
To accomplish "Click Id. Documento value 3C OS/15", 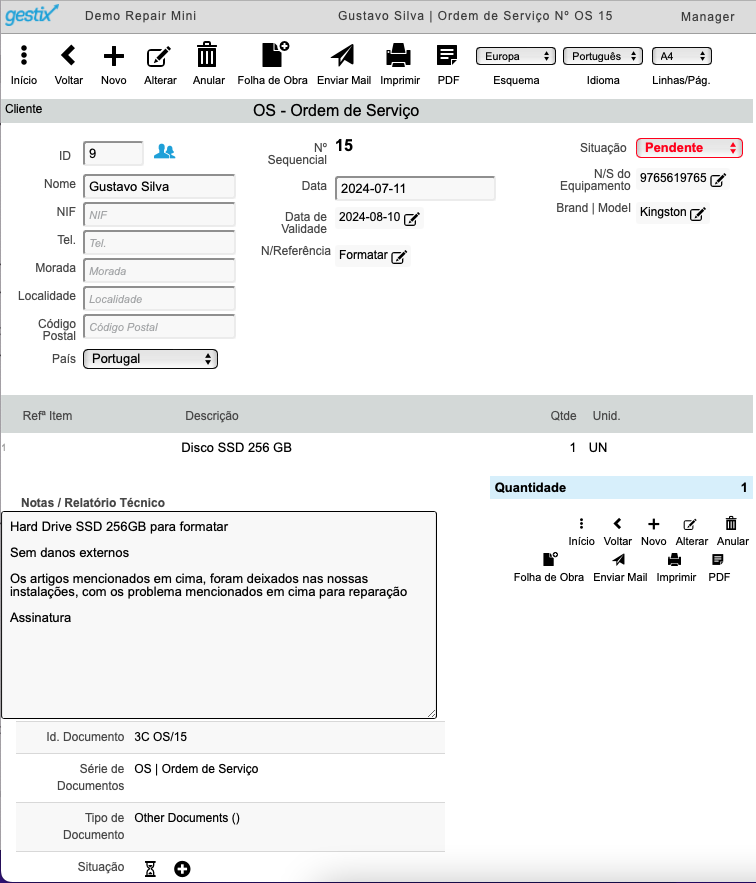I will click(x=161, y=737).
